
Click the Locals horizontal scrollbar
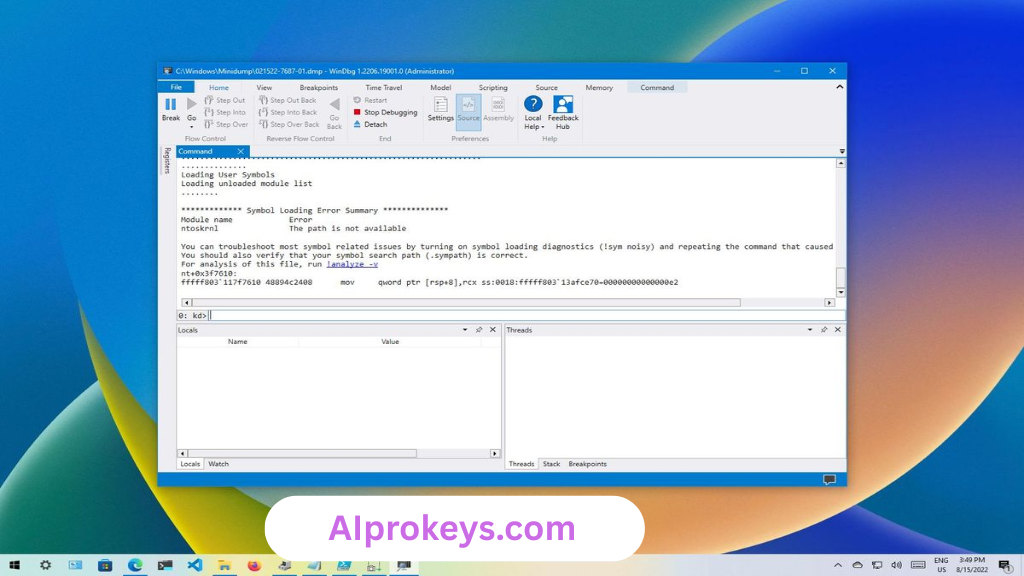[x=302, y=453]
